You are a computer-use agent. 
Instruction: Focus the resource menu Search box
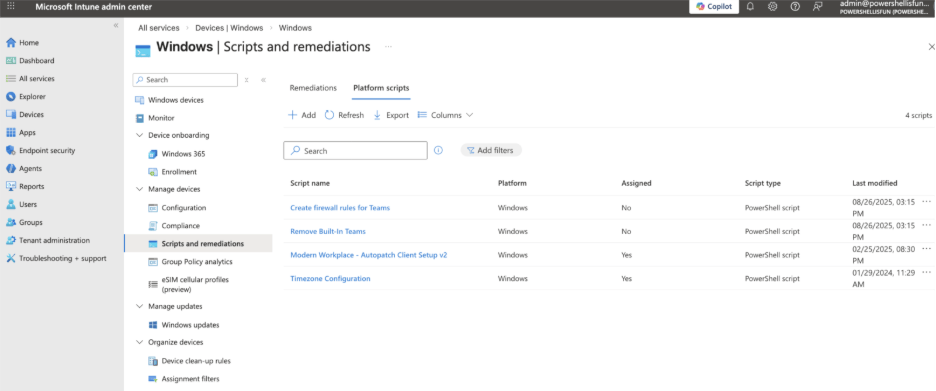coord(185,79)
